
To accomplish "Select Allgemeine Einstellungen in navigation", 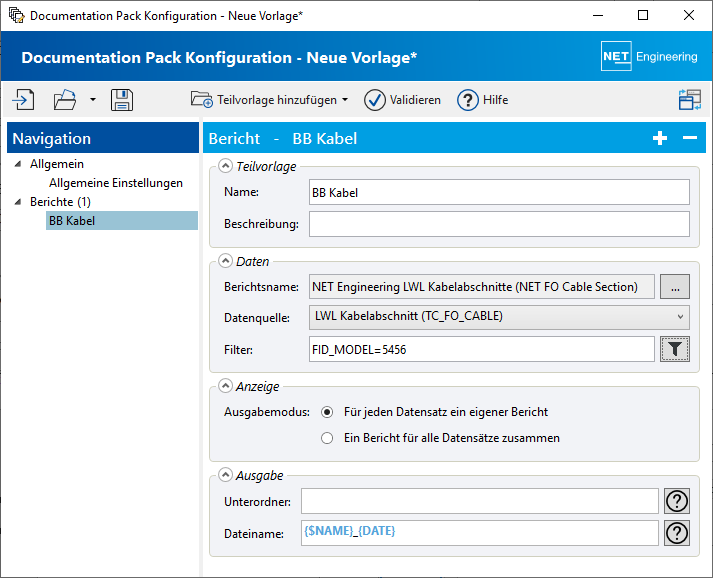I will pos(116,183).
